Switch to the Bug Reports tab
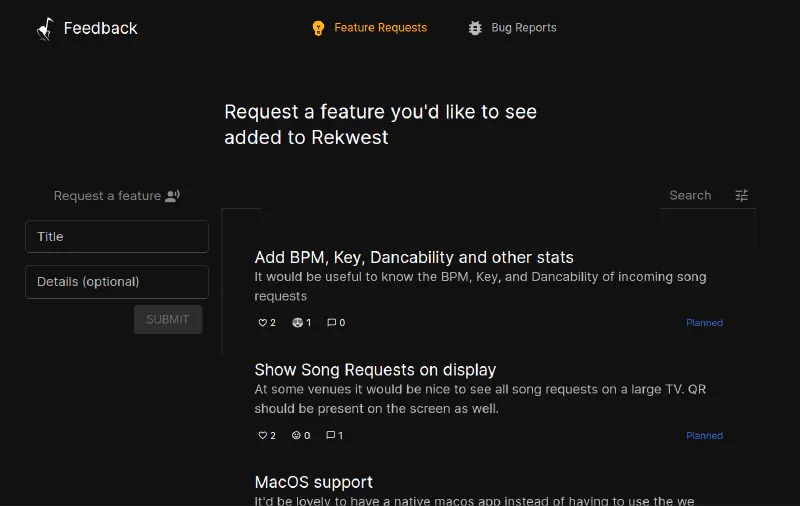The width and height of the screenshot is (800, 506). pyautogui.click(x=523, y=28)
